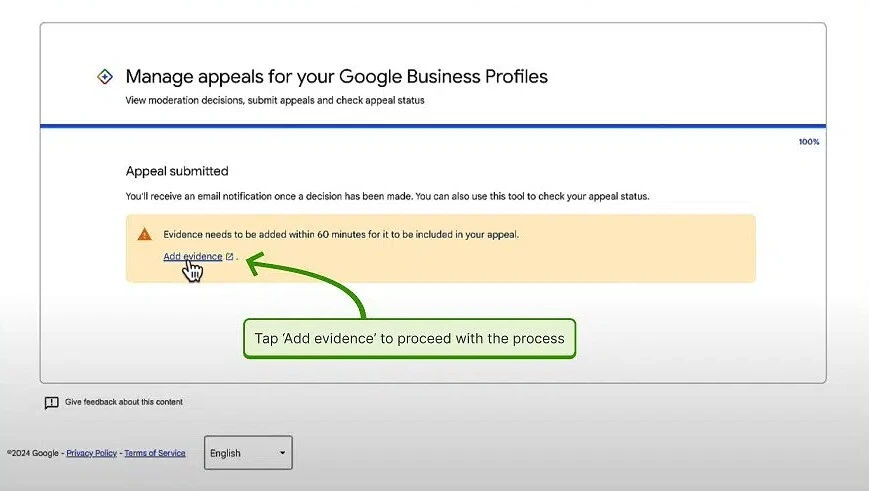Open the Privacy Policy link

pos(91,453)
